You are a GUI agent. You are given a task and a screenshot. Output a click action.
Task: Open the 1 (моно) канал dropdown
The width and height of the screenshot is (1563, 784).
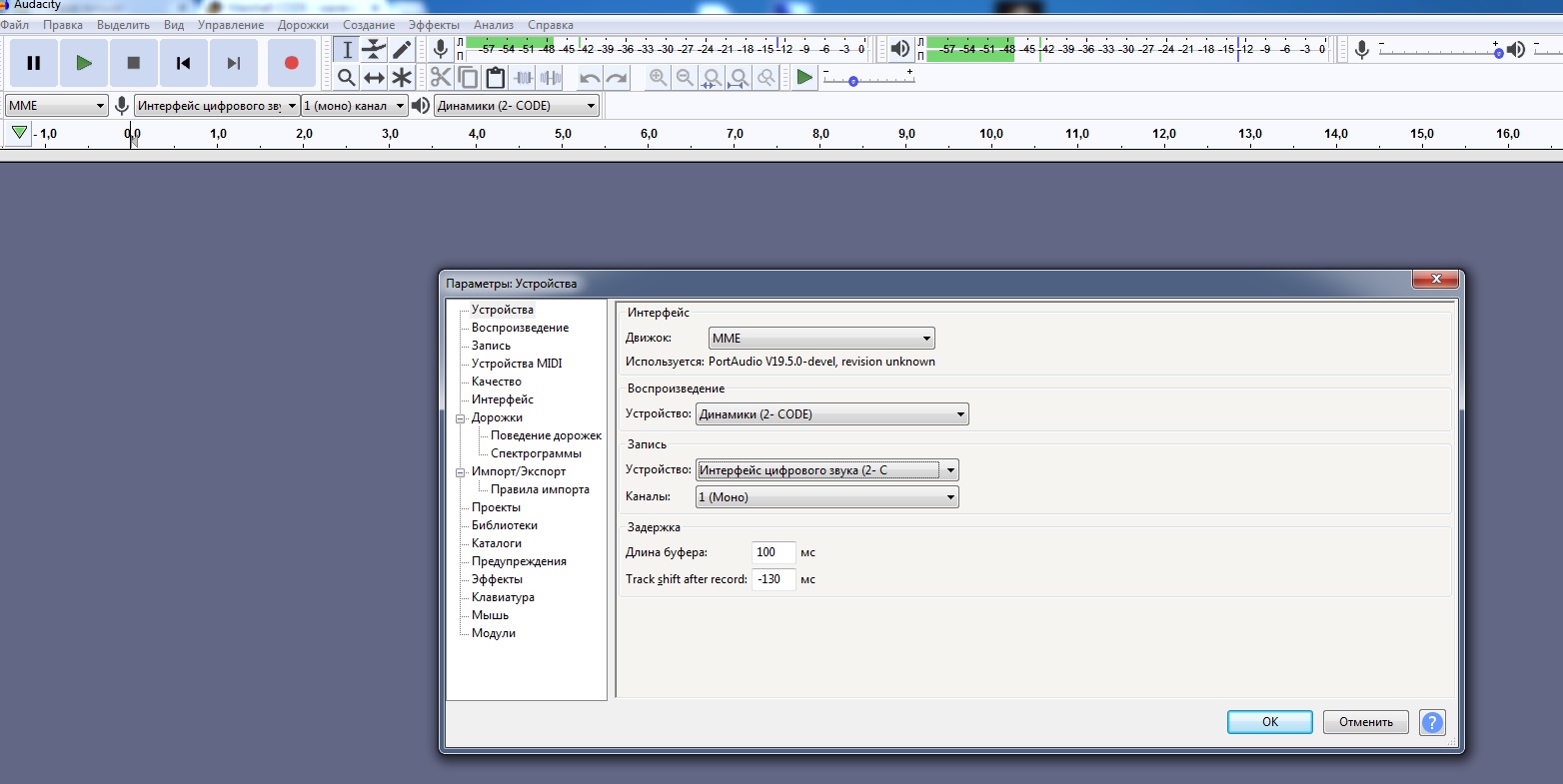[354, 106]
